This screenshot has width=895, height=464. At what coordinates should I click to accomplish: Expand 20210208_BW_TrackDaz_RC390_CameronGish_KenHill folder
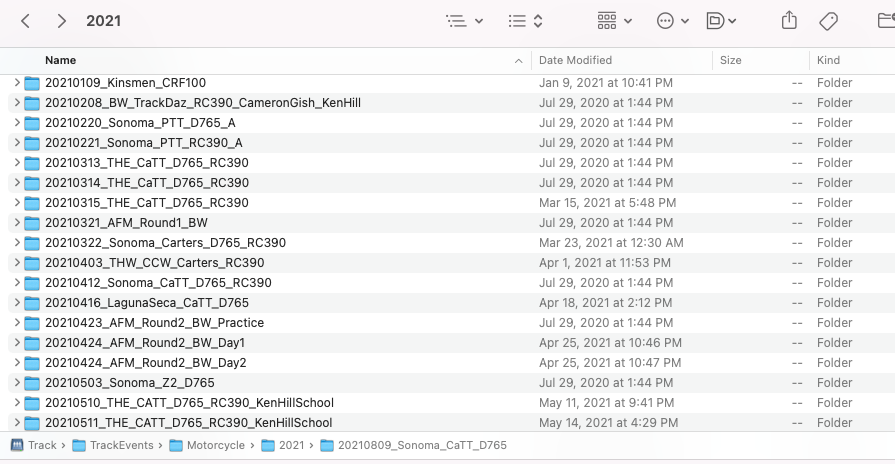click(17, 103)
